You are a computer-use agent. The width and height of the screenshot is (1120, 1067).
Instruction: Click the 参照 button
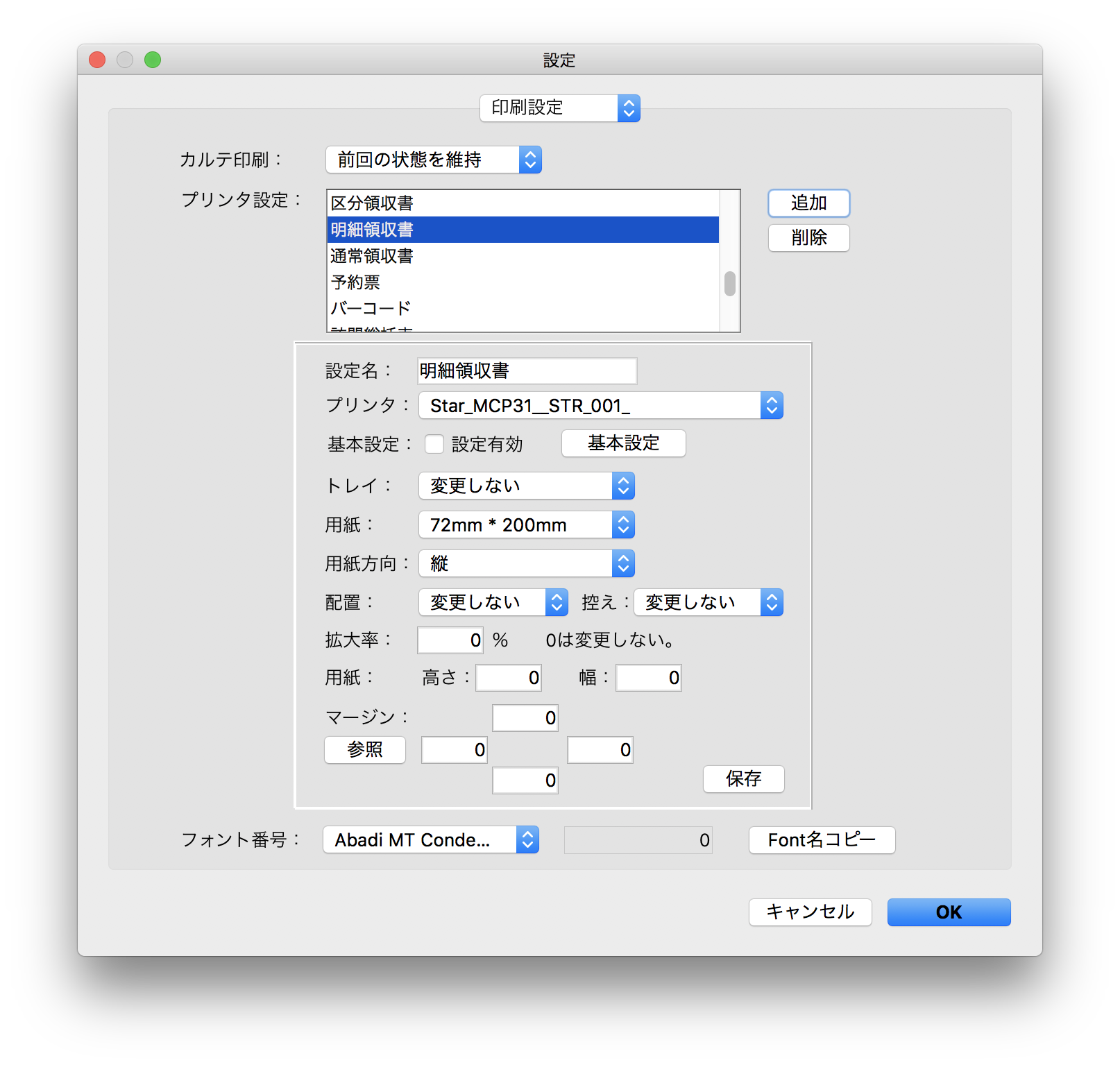pyautogui.click(x=364, y=750)
